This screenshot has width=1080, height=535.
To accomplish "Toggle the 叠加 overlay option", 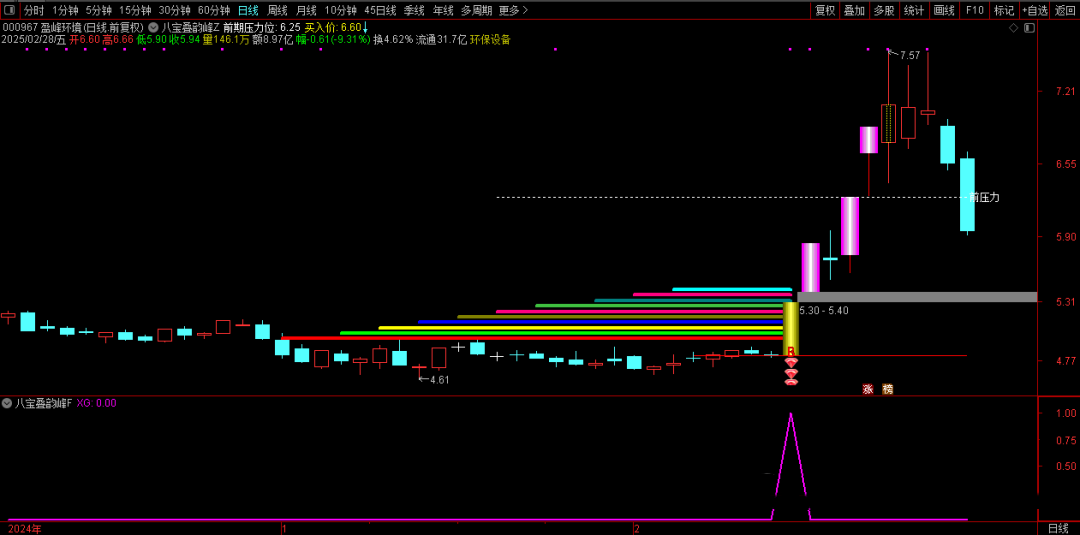I will pos(854,10).
